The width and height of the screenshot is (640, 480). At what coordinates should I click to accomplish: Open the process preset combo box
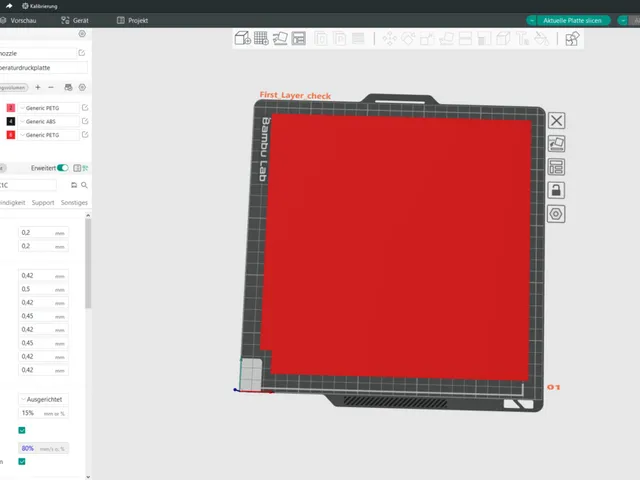pos(28,185)
